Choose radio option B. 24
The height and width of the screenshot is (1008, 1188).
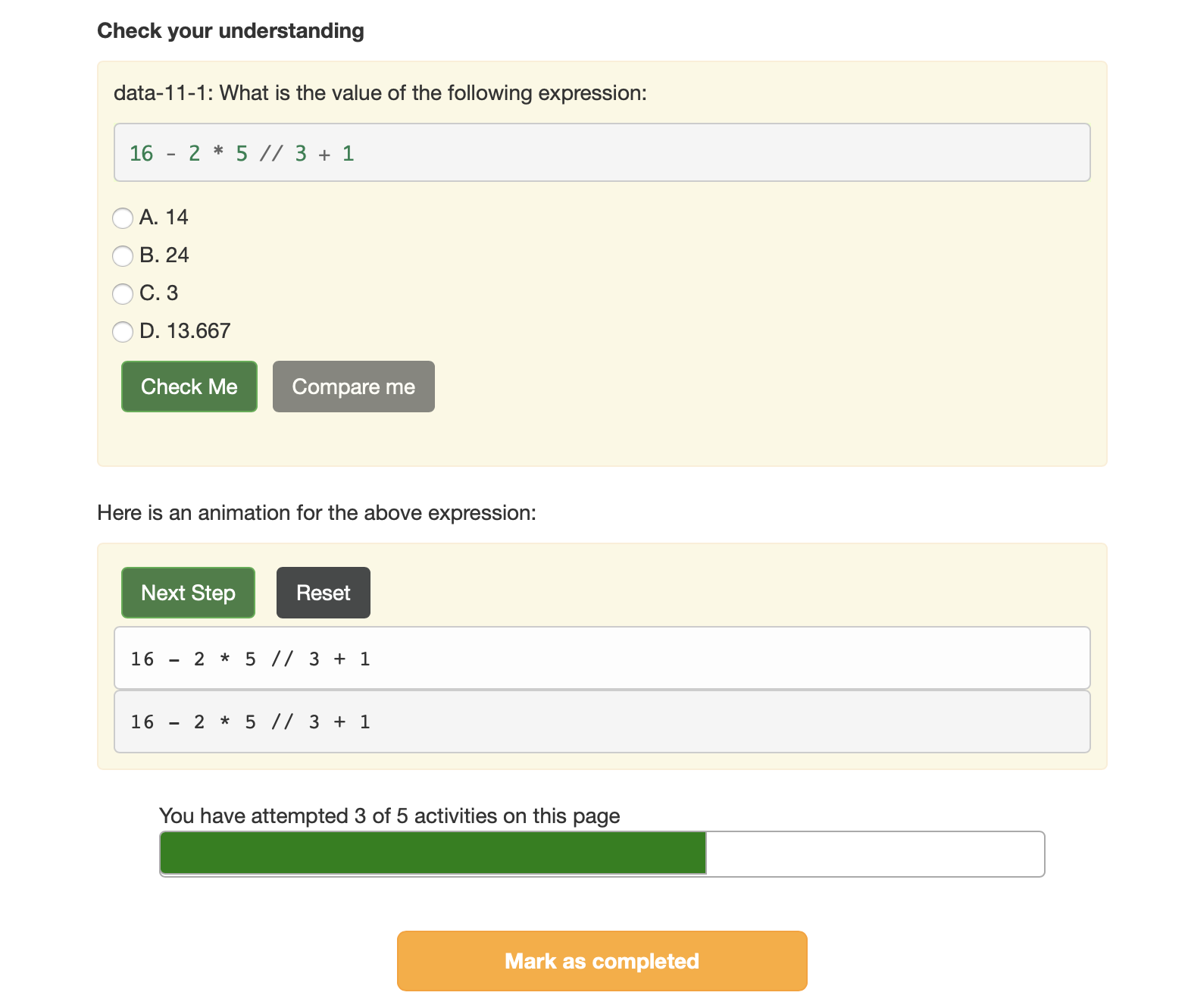click(123, 256)
